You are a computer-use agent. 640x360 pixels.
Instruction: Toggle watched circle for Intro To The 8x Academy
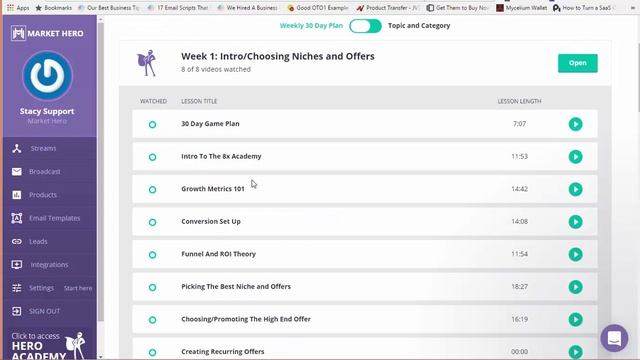tap(152, 157)
